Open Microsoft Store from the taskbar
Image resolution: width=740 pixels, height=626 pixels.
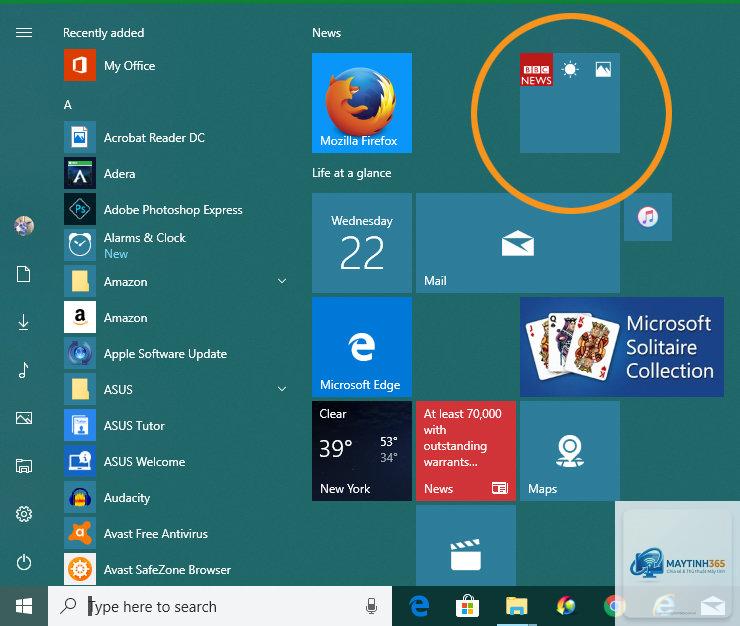pyautogui.click(x=468, y=606)
